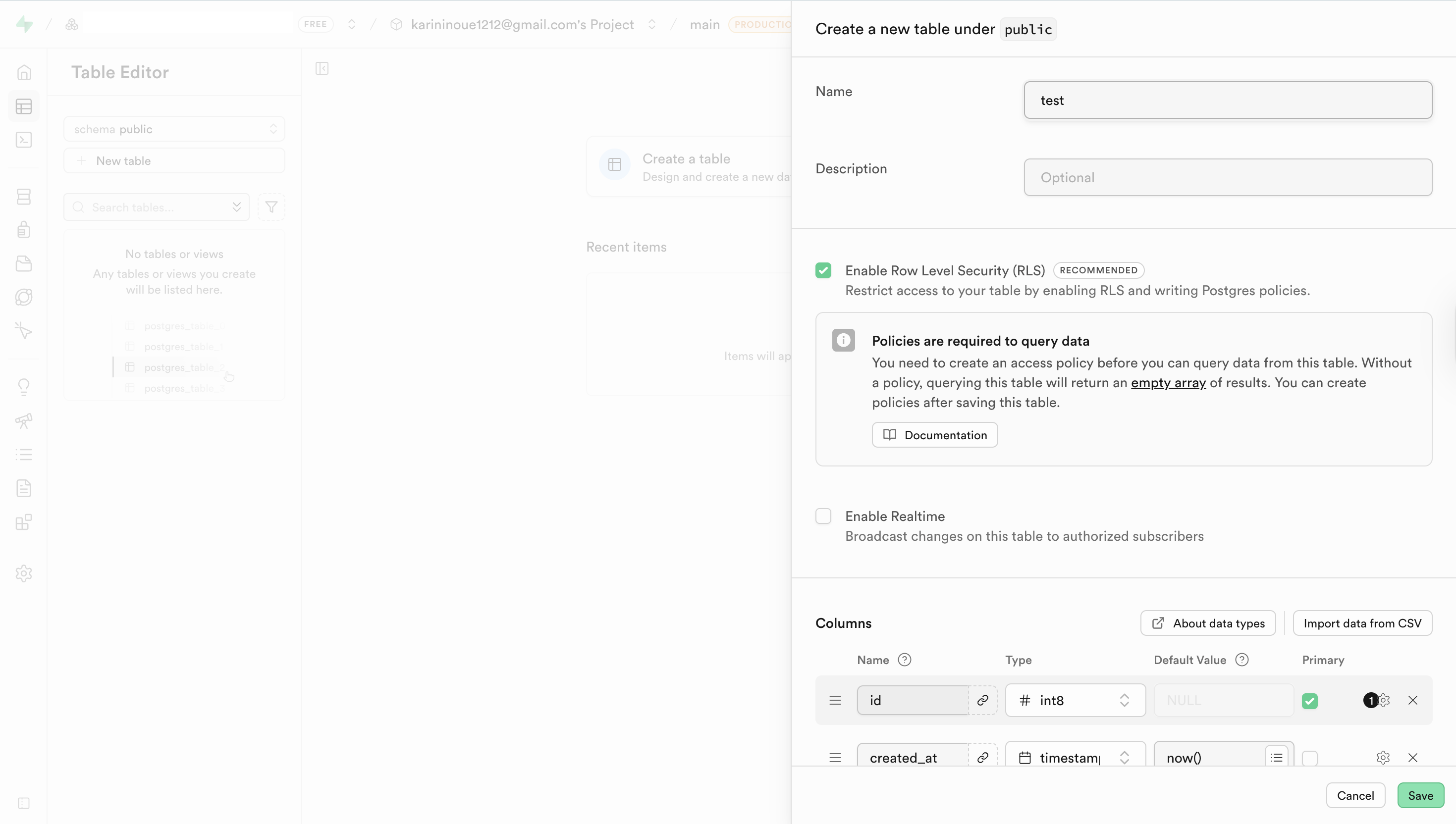Uncheck primary key for id column

pos(1309,701)
